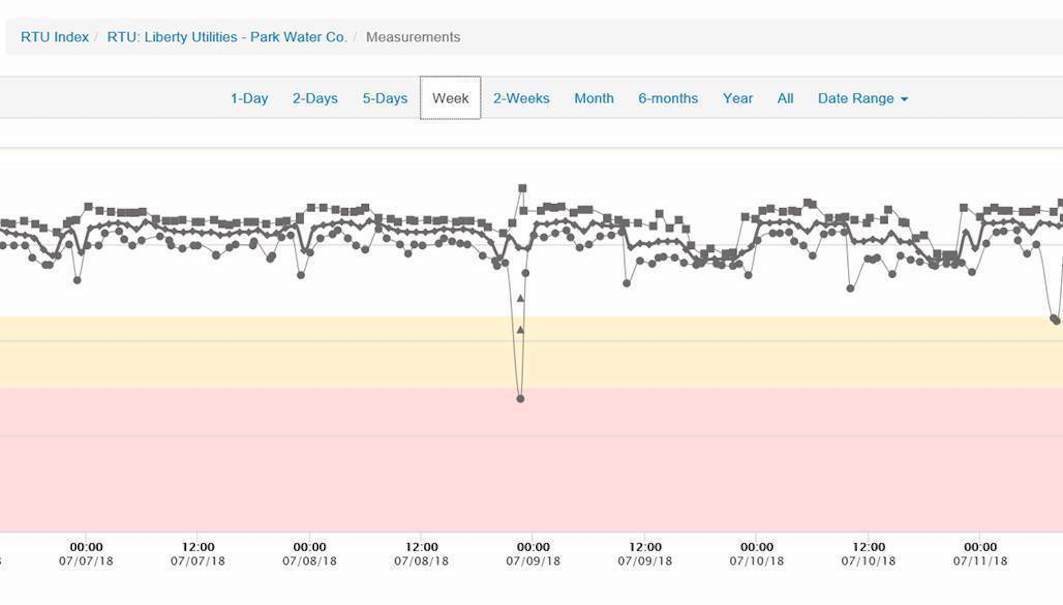Show the 2-Weeks measurement range
Screen dimensions: 1063x605
pos(521,98)
